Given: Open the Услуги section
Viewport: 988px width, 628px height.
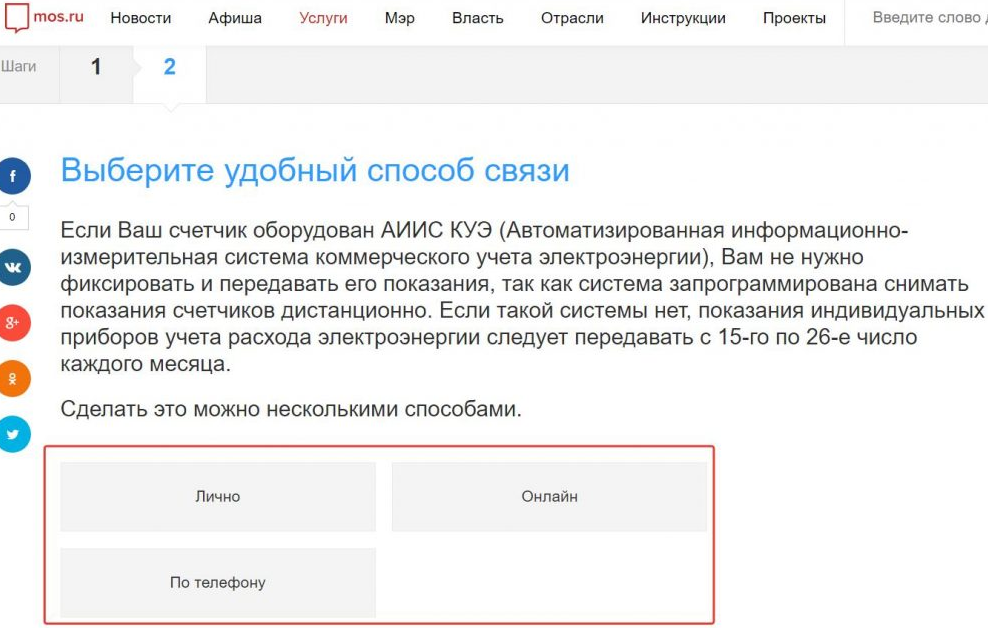Looking at the screenshot, I should (x=323, y=18).
